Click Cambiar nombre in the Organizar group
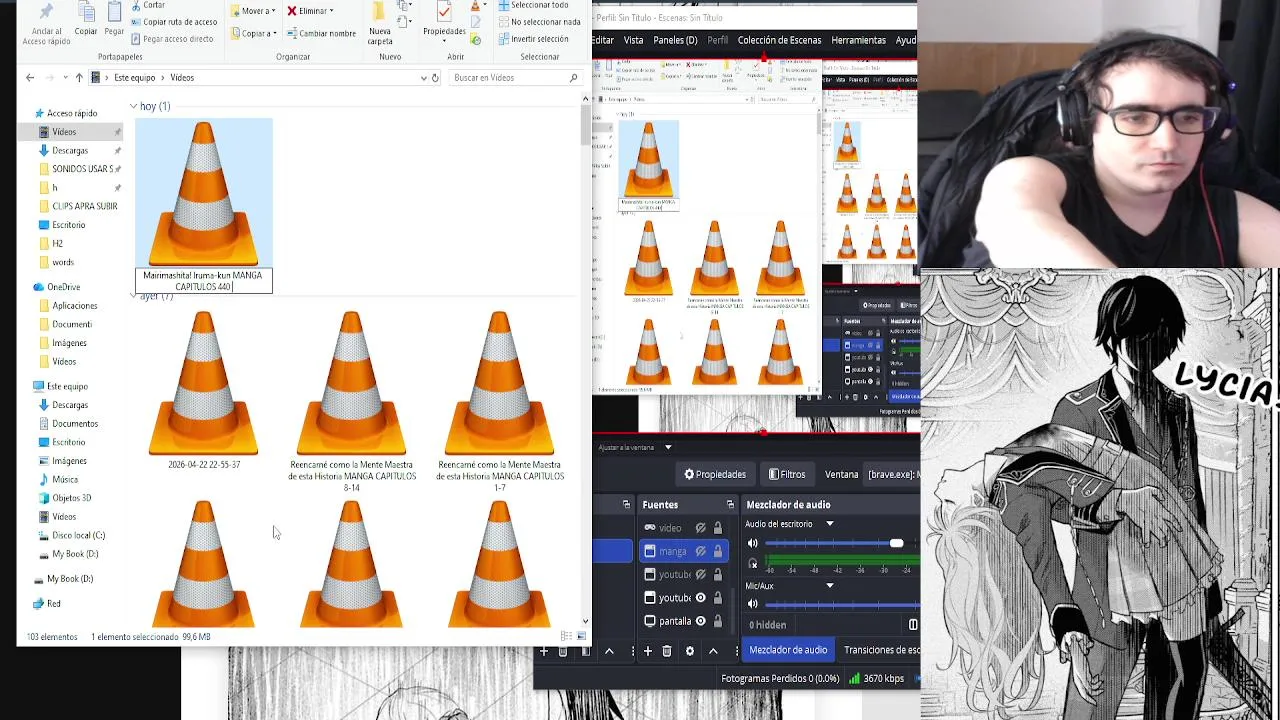 [320, 33]
